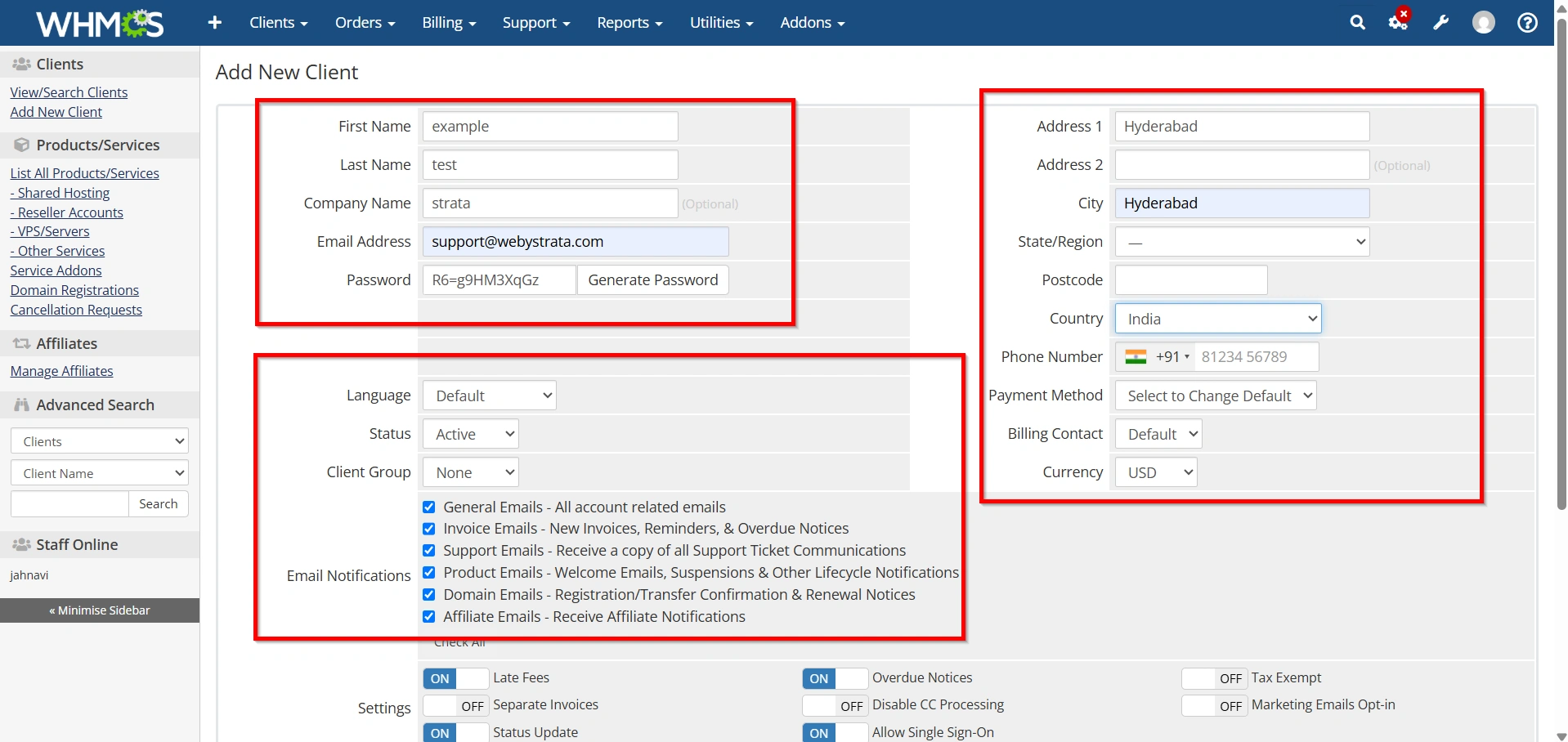
Task: Open the Orders menu
Action: [365, 23]
